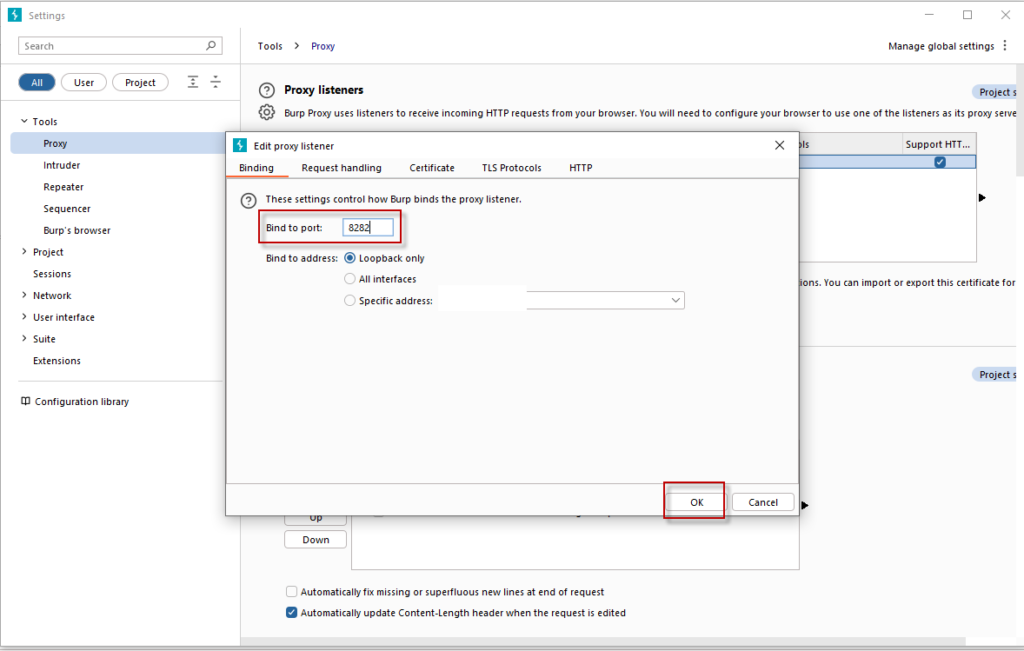Collapse the Tools tree in the sidebar

click(23, 121)
